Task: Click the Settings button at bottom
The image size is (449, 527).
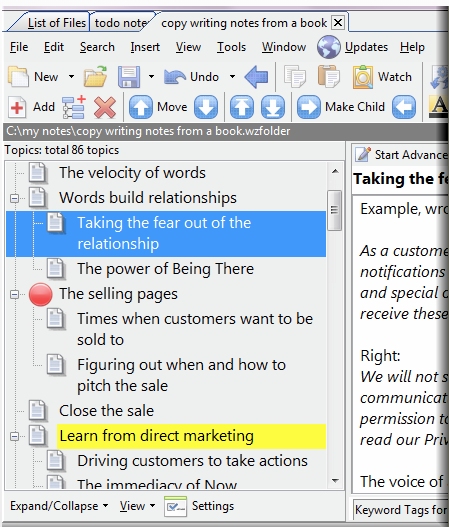Action: (x=199, y=506)
